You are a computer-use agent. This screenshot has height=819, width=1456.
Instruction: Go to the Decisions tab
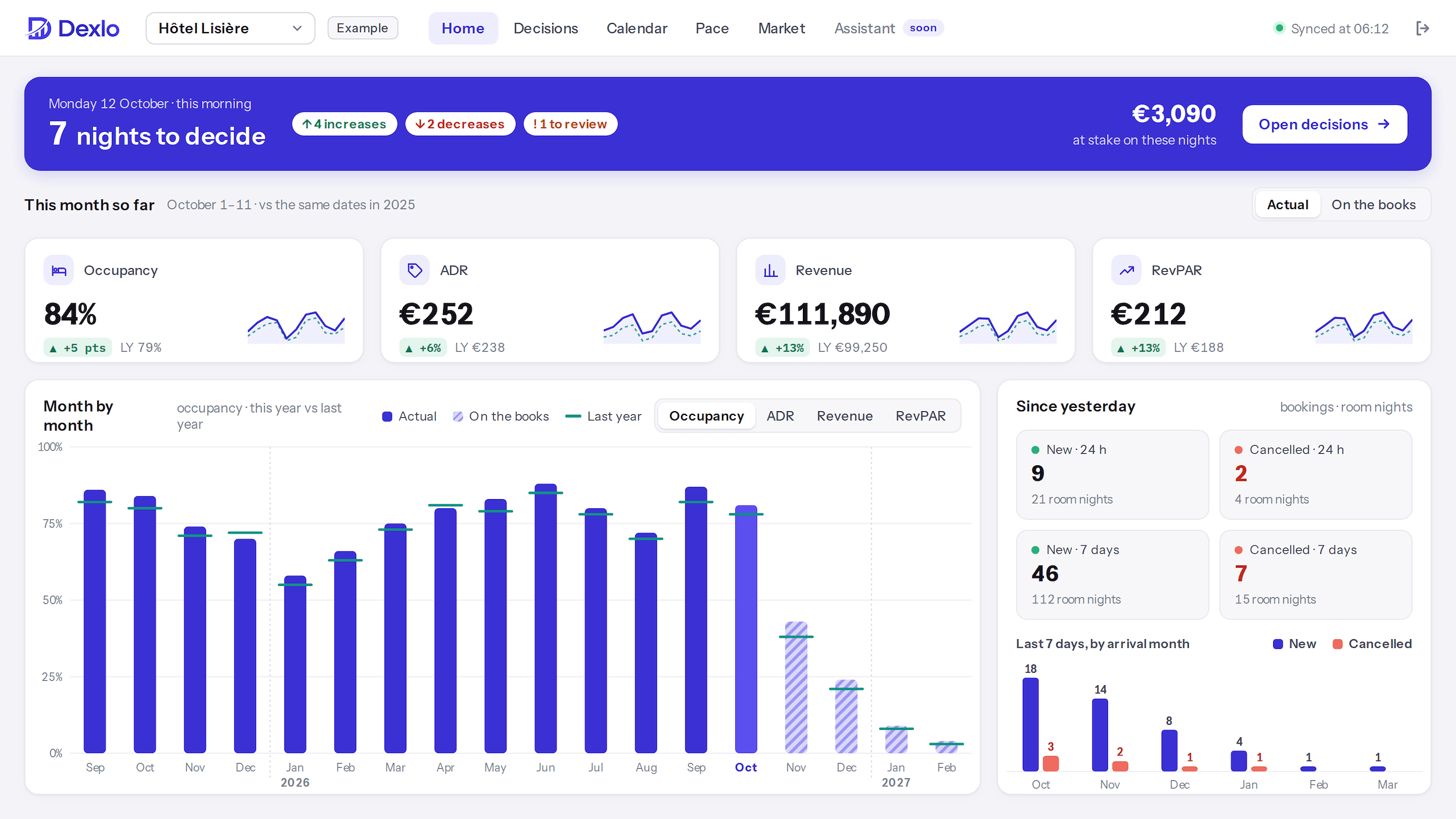[546, 28]
